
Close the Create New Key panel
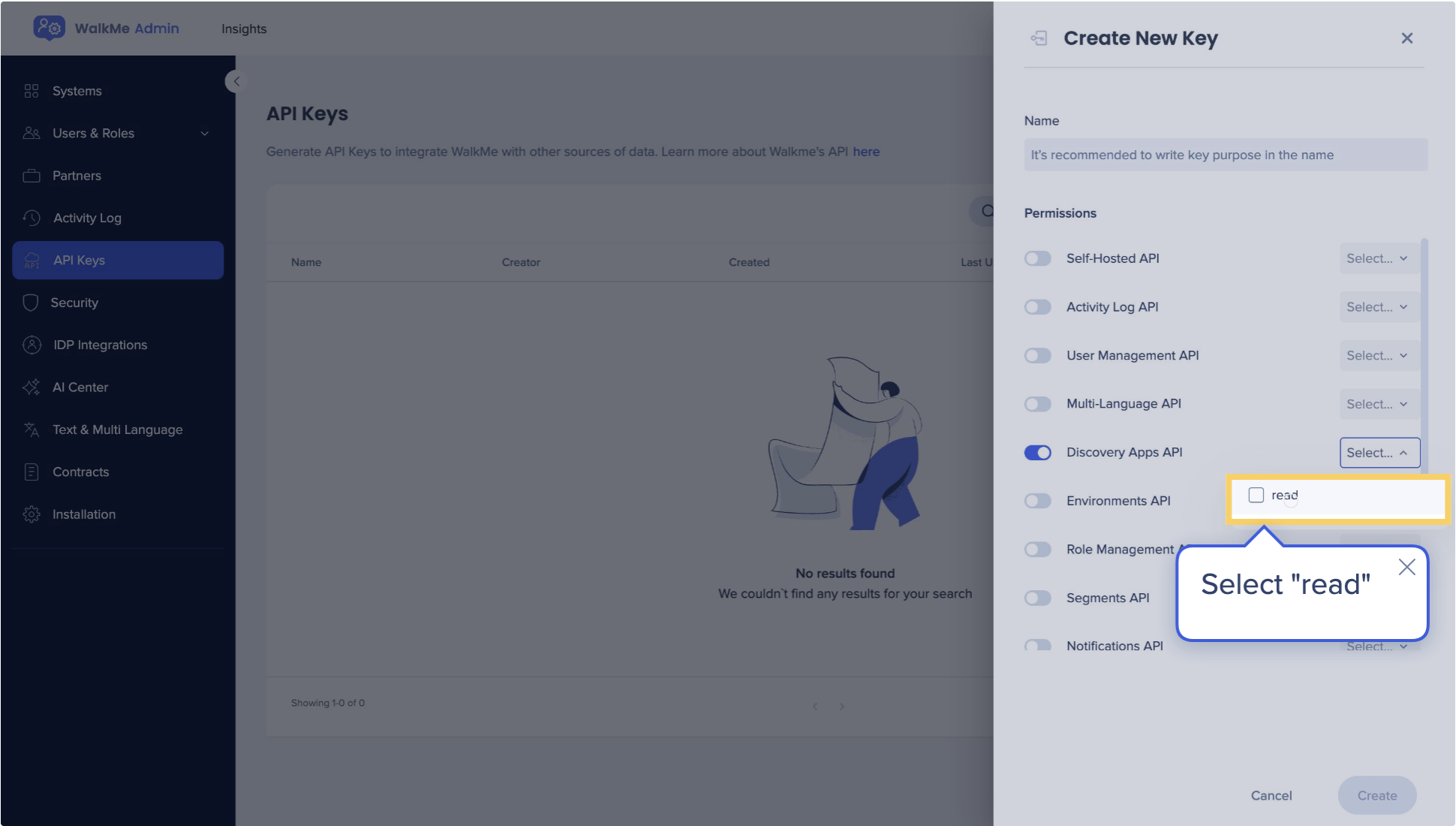pyautogui.click(x=1406, y=38)
